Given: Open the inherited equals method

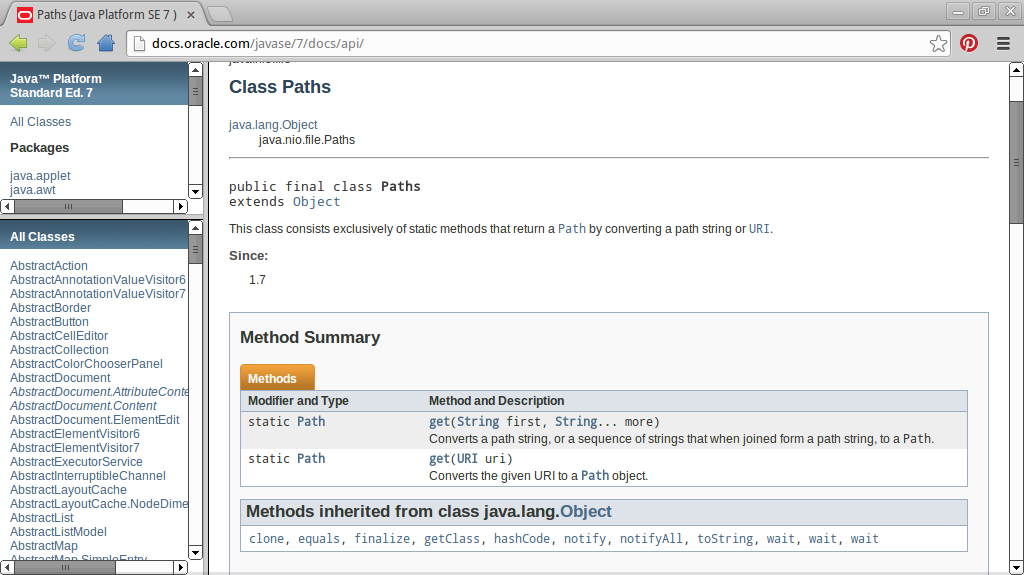Looking at the screenshot, I should [x=319, y=539].
